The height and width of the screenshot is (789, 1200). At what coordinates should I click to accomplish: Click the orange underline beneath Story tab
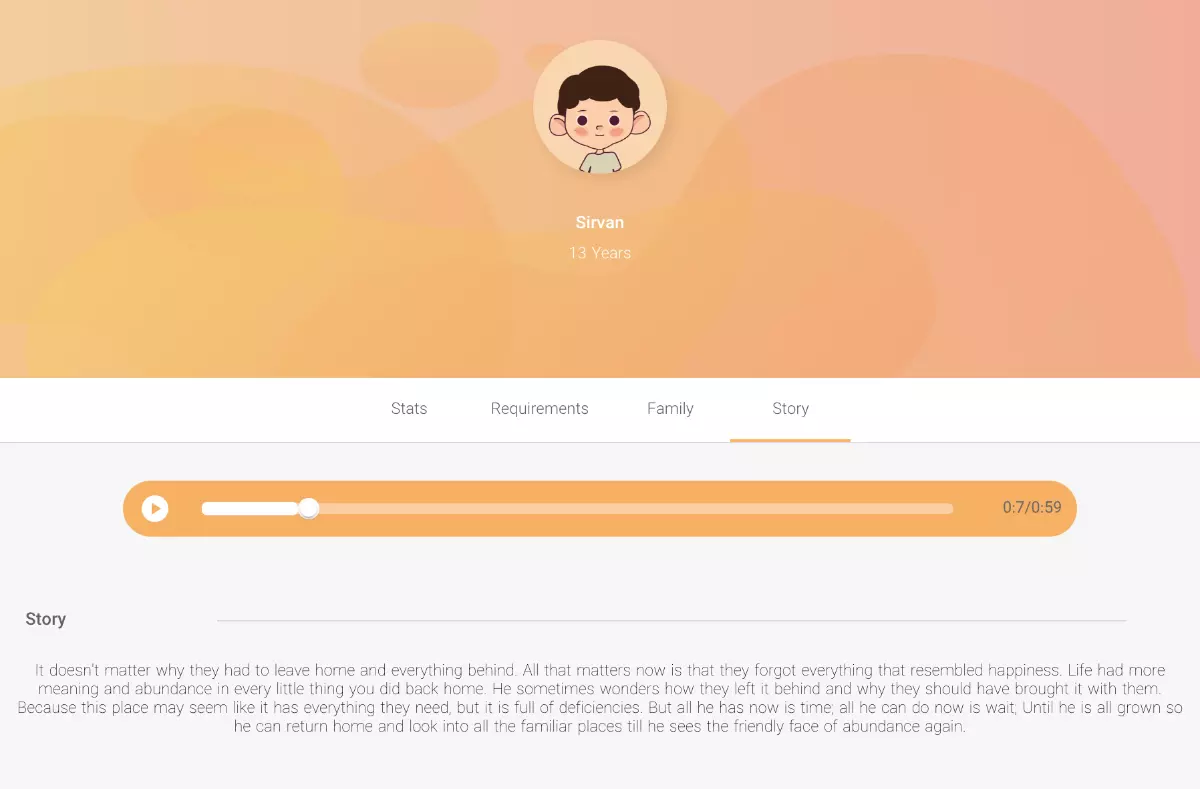790,440
